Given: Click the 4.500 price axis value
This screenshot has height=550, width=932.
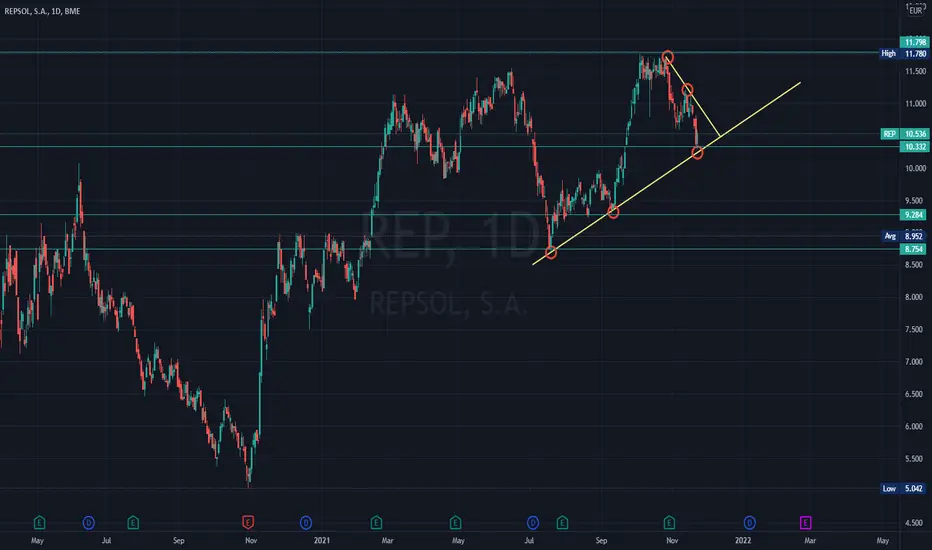Looking at the screenshot, I should point(915,523).
